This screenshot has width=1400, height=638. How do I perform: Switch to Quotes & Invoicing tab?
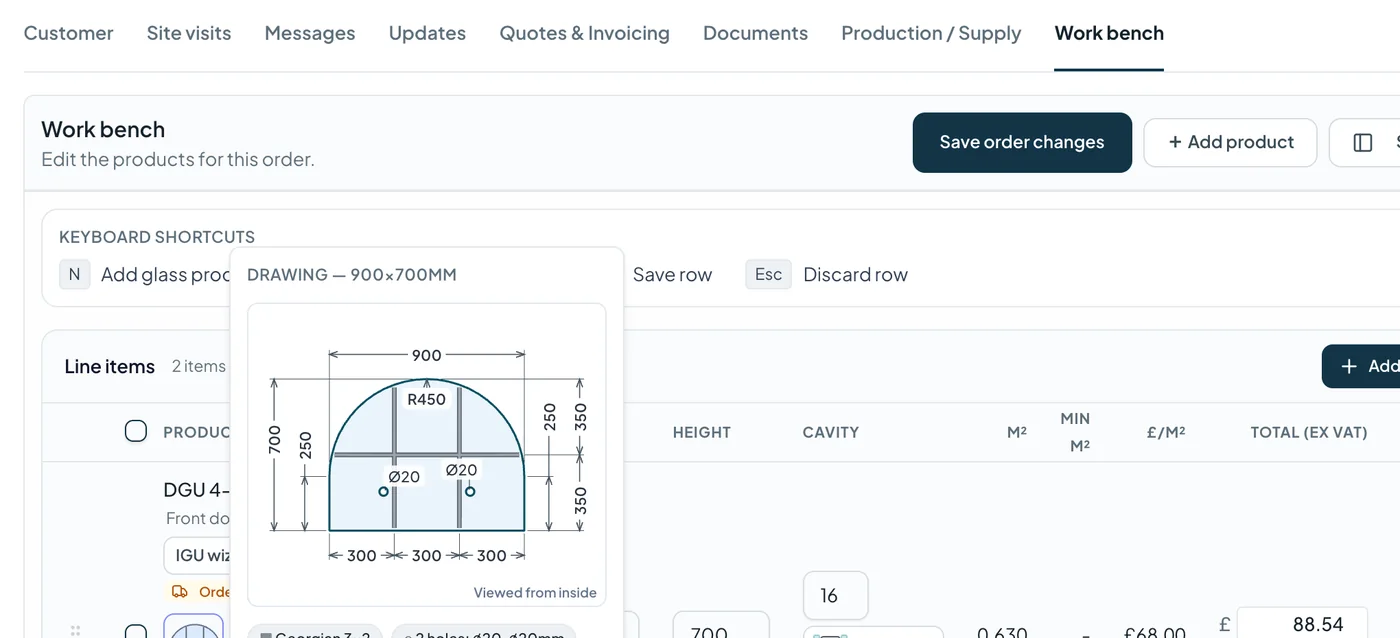click(585, 33)
